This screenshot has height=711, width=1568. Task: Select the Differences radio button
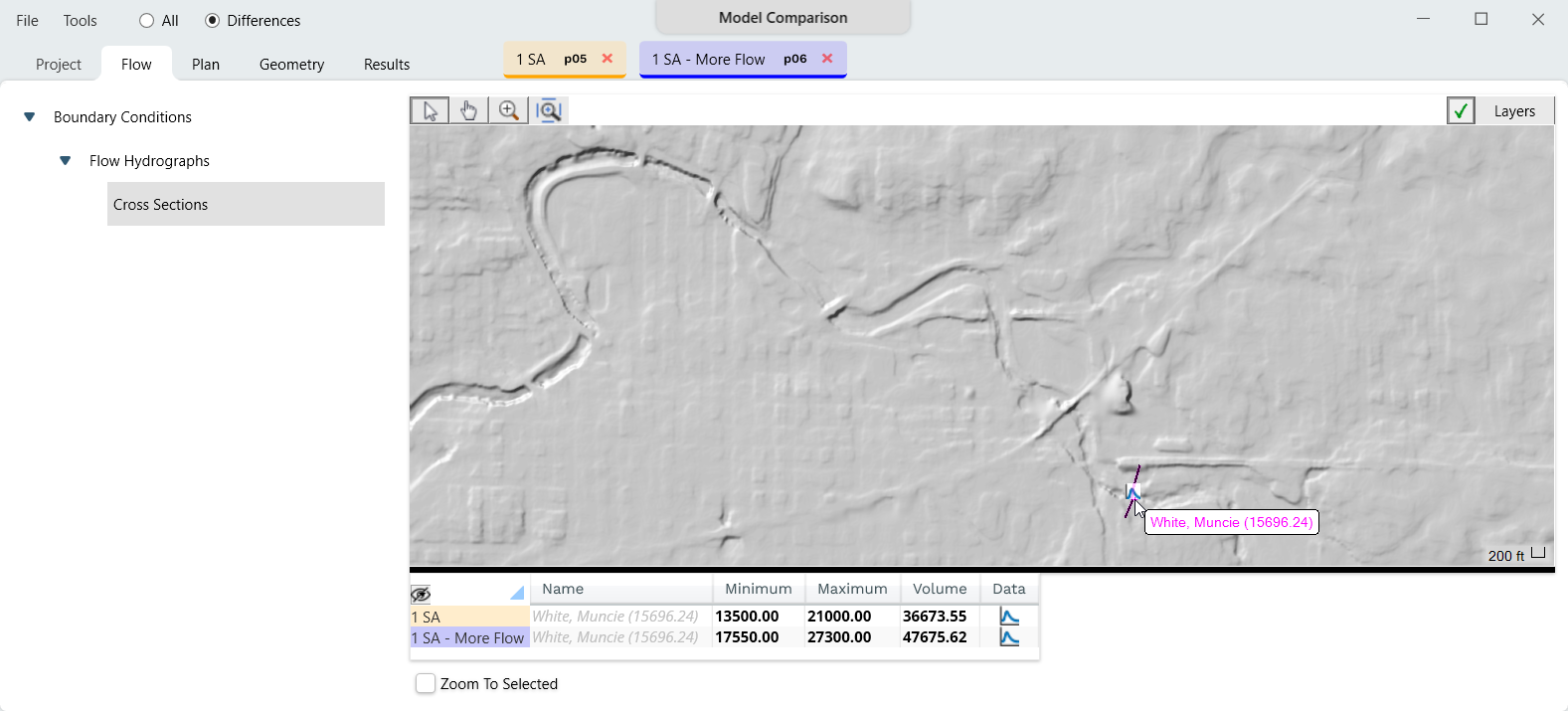(x=212, y=21)
